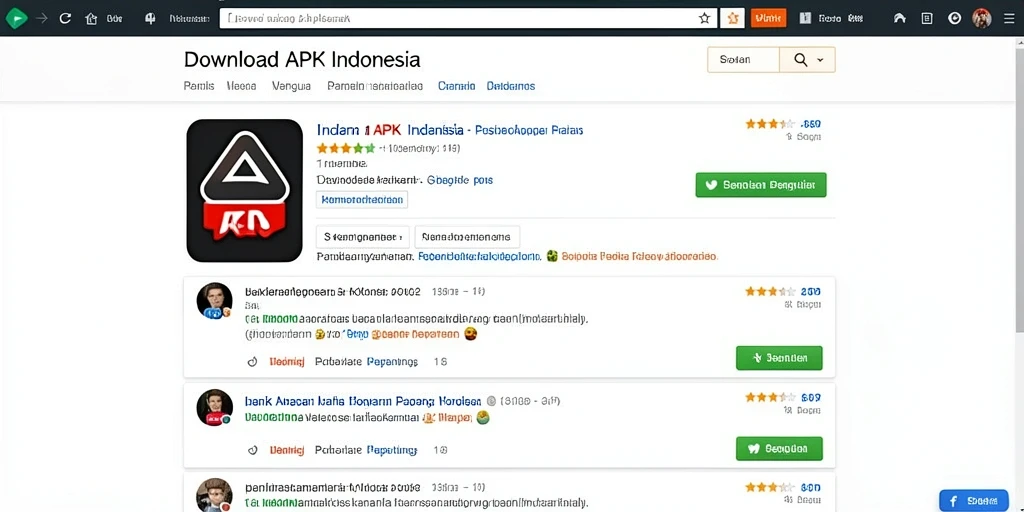Click the green emoji icon in the app card
Viewport: 1024px width, 512px height.
[552, 256]
